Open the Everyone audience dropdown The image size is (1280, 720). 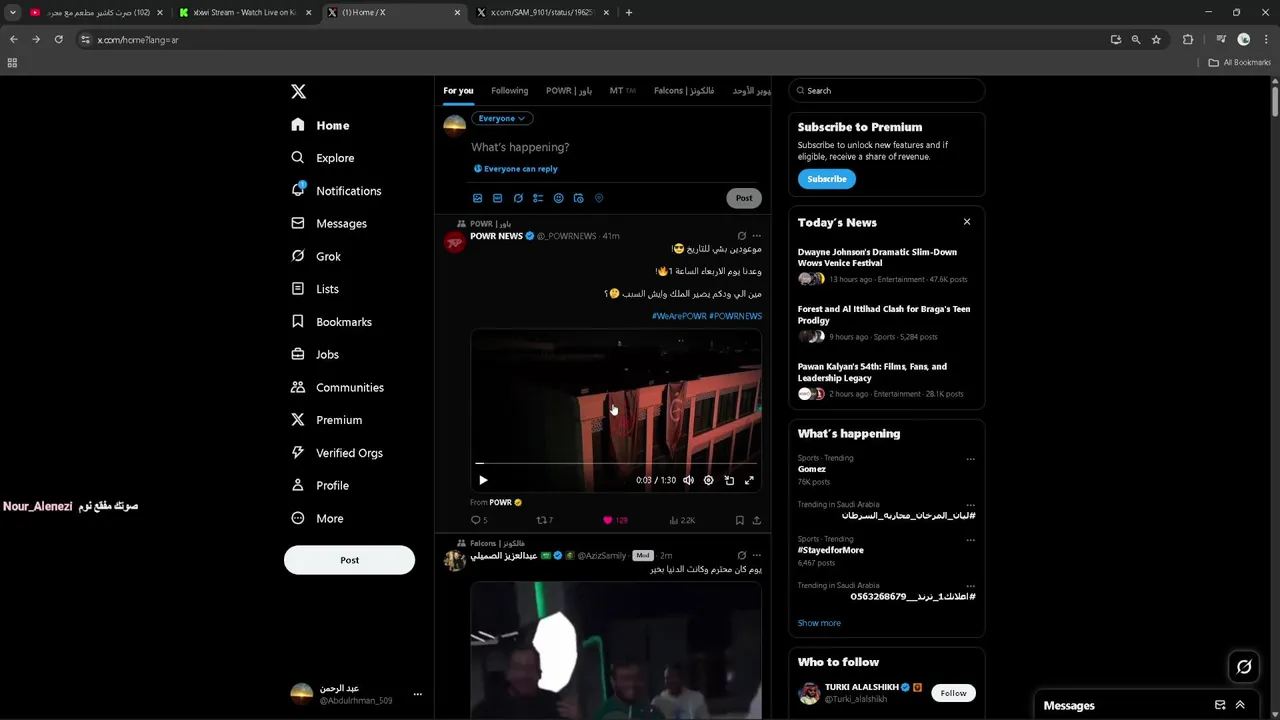click(x=501, y=118)
